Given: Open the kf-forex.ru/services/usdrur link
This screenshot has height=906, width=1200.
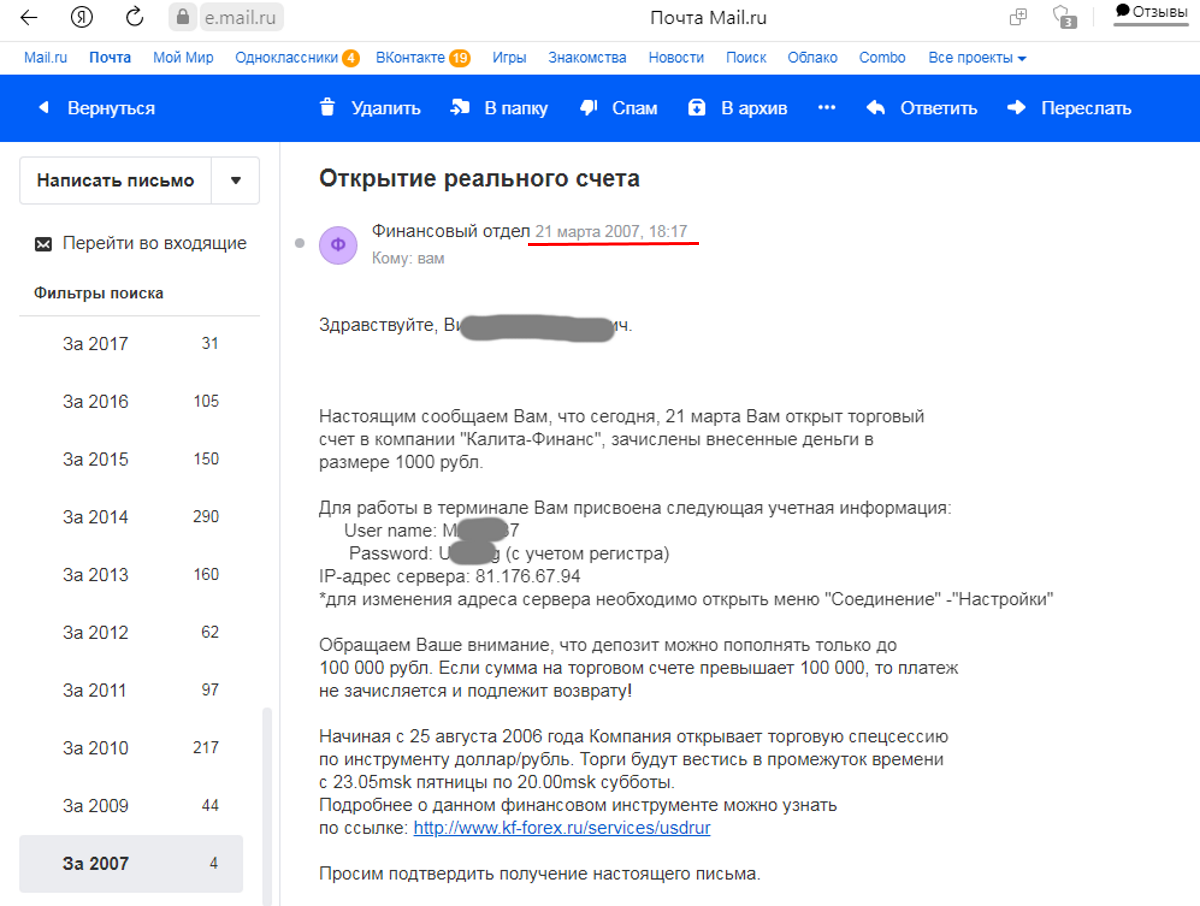Looking at the screenshot, I should (x=562, y=829).
